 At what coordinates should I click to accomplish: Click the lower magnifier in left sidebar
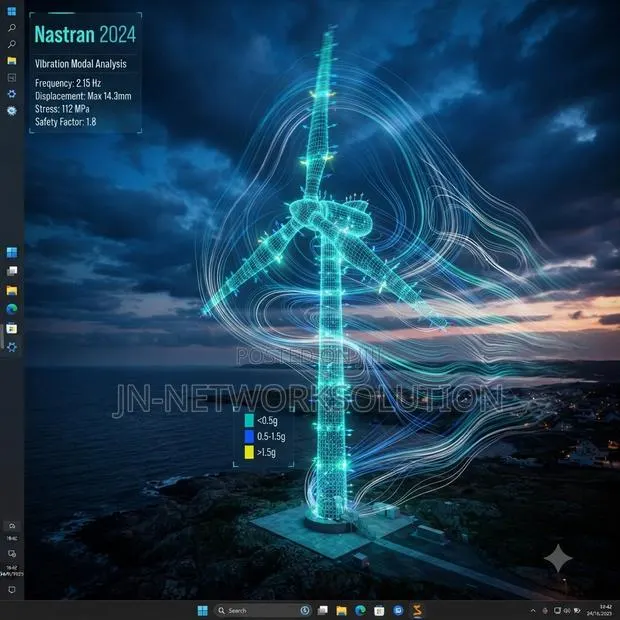click(x=12, y=44)
